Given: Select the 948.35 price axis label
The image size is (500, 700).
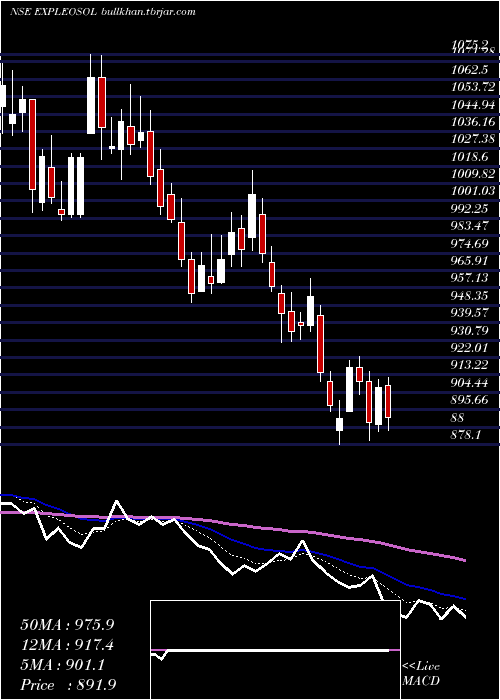Looking at the screenshot, I should [x=470, y=295].
